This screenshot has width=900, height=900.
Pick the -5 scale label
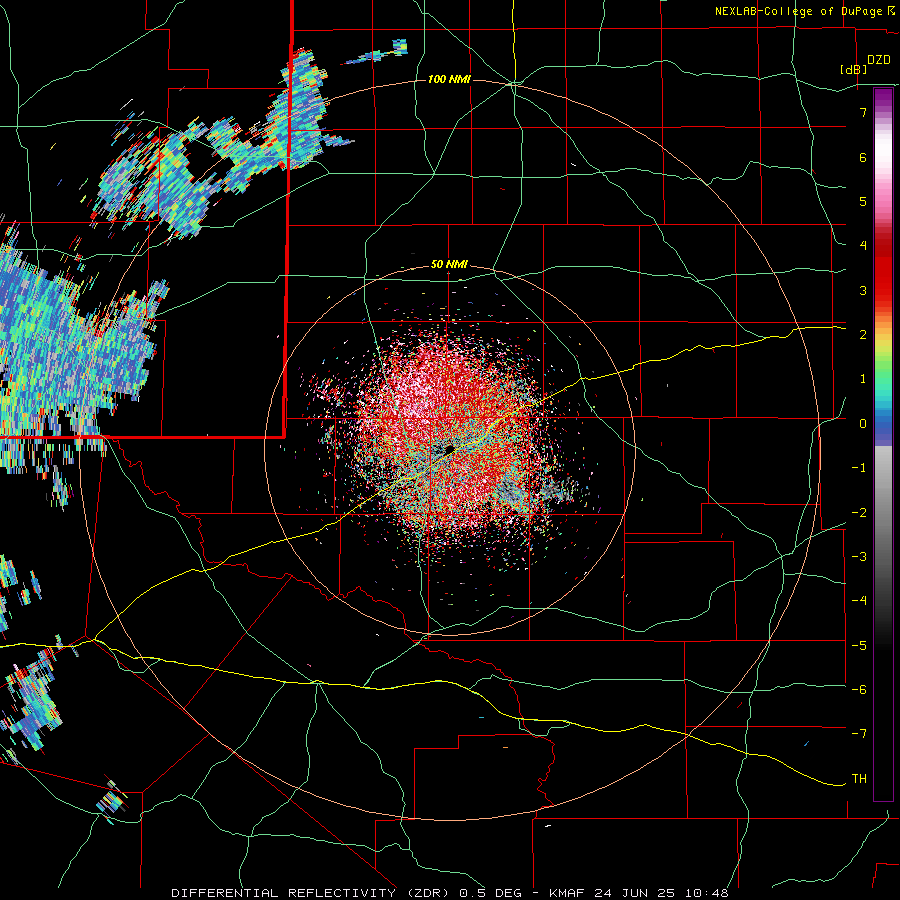pos(859,646)
